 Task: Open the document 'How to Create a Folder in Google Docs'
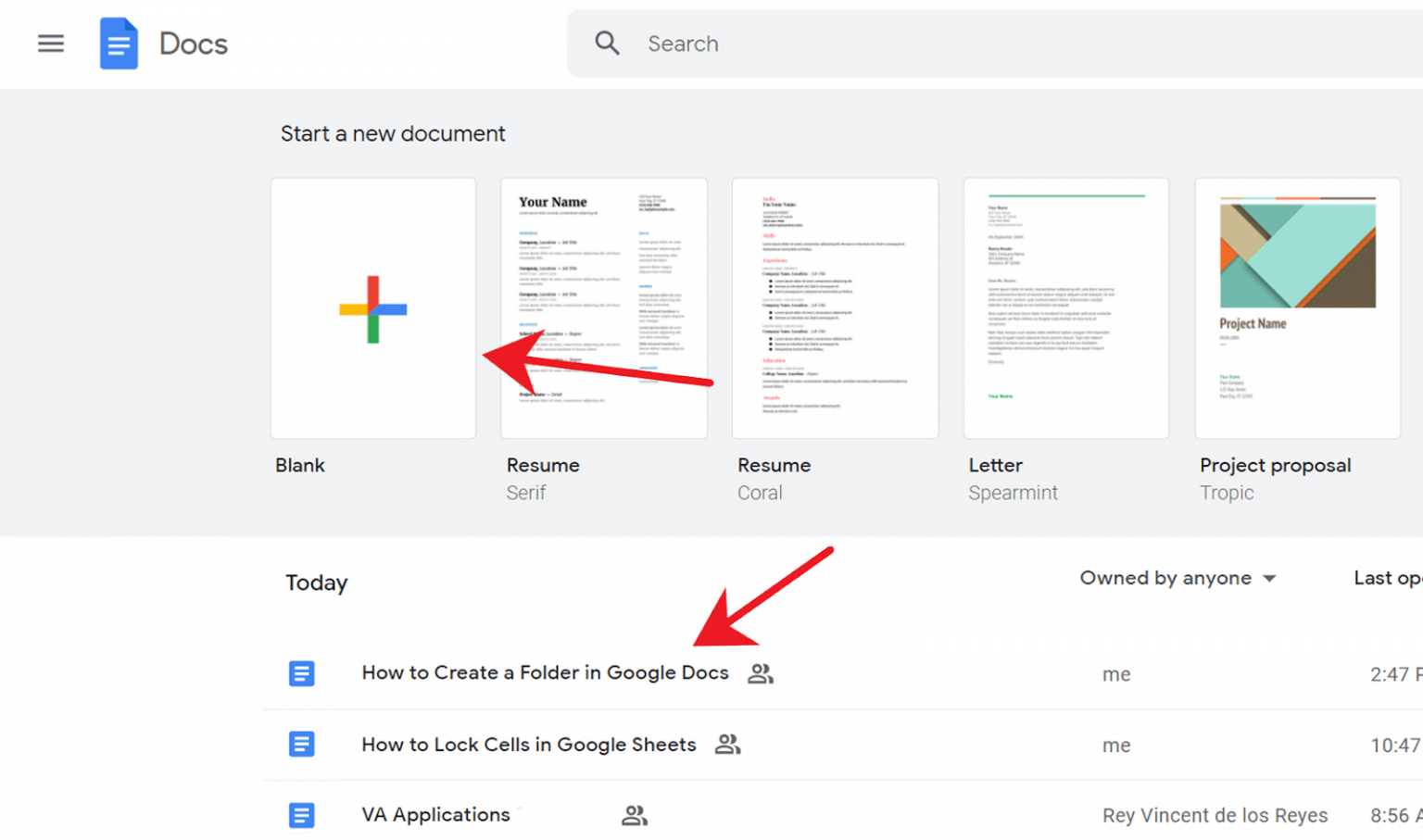[545, 673]
